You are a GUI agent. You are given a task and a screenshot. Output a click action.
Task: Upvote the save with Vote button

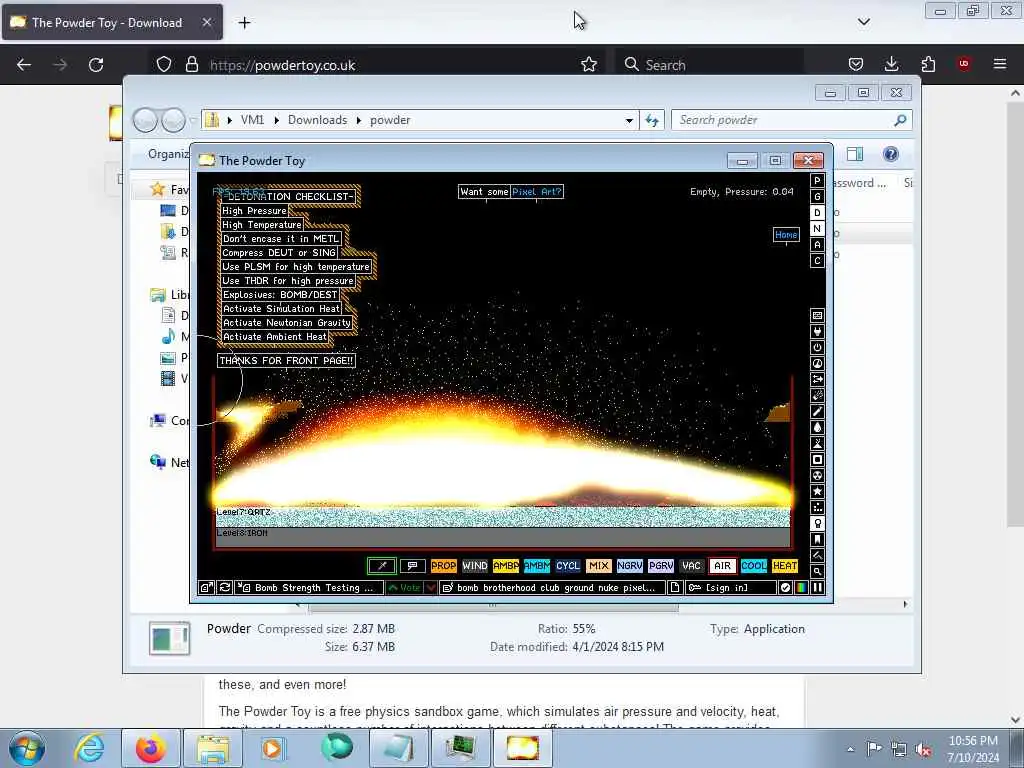[x=404, y=588]
